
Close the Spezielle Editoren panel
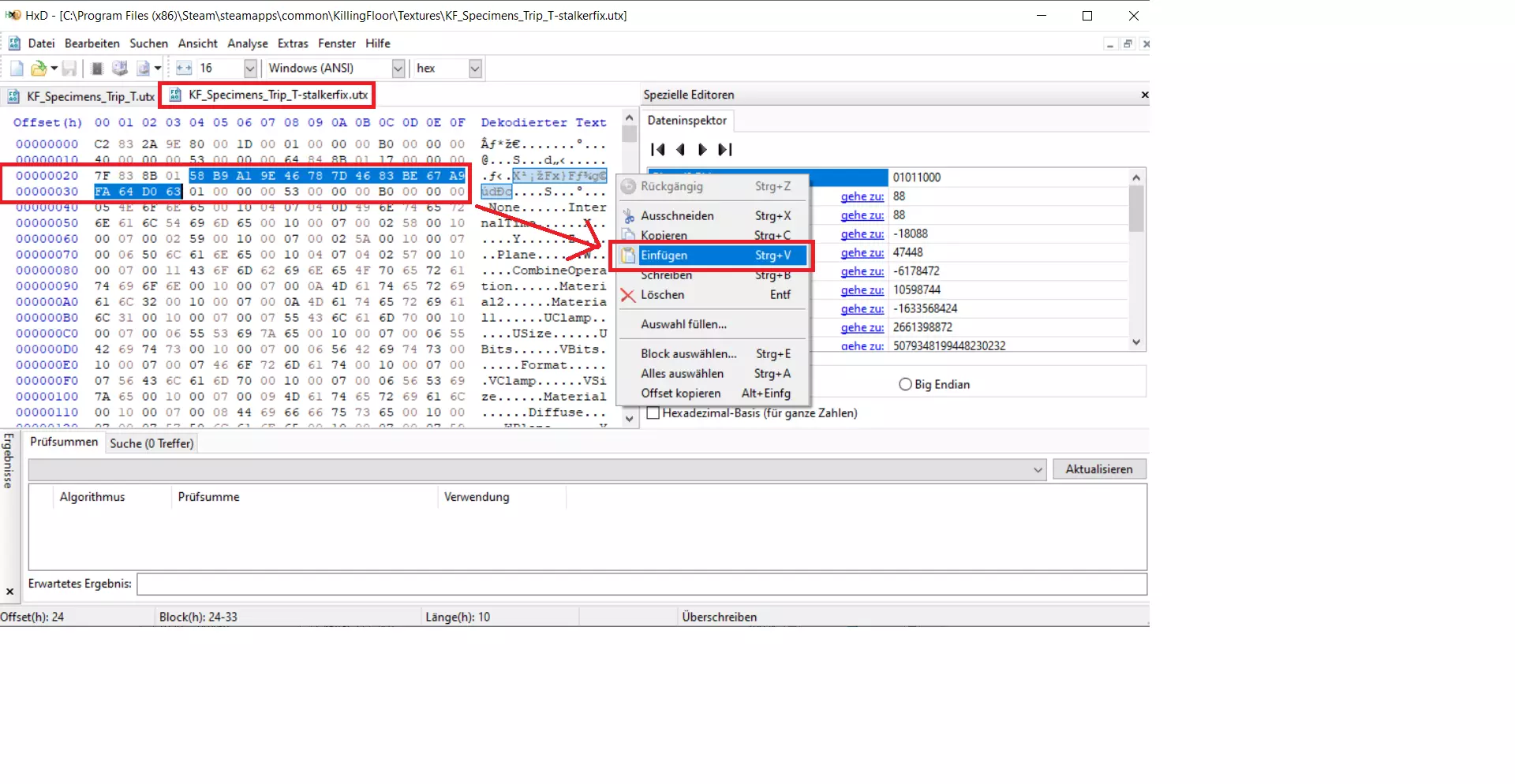[x=1144, y=95]
